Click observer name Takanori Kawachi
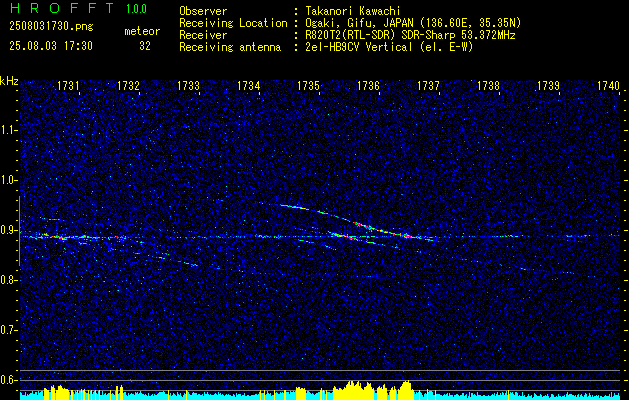629x400 pixels. [x=353, y=12]
